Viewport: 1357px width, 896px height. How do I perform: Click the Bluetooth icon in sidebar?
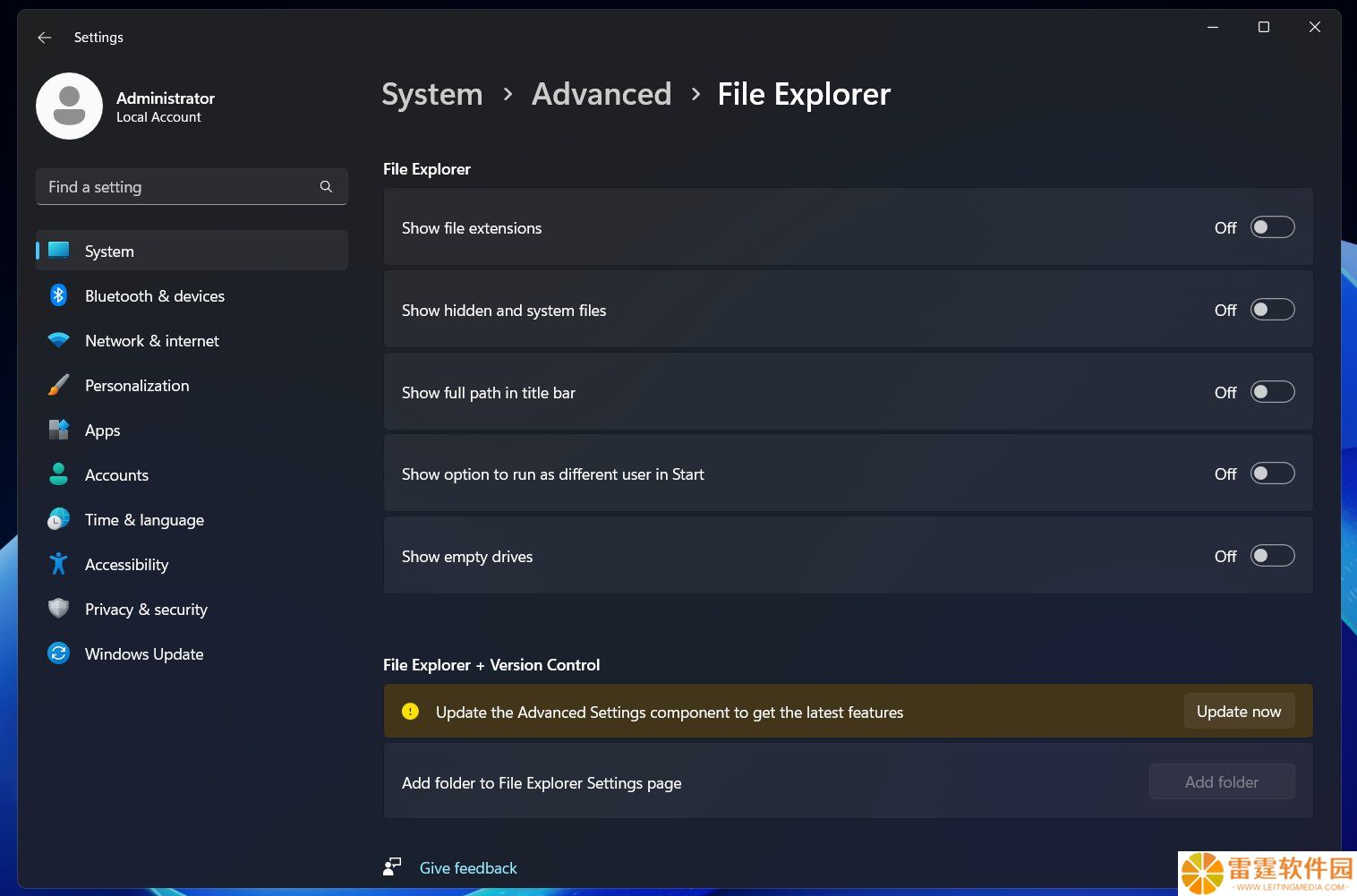(58, 295)
